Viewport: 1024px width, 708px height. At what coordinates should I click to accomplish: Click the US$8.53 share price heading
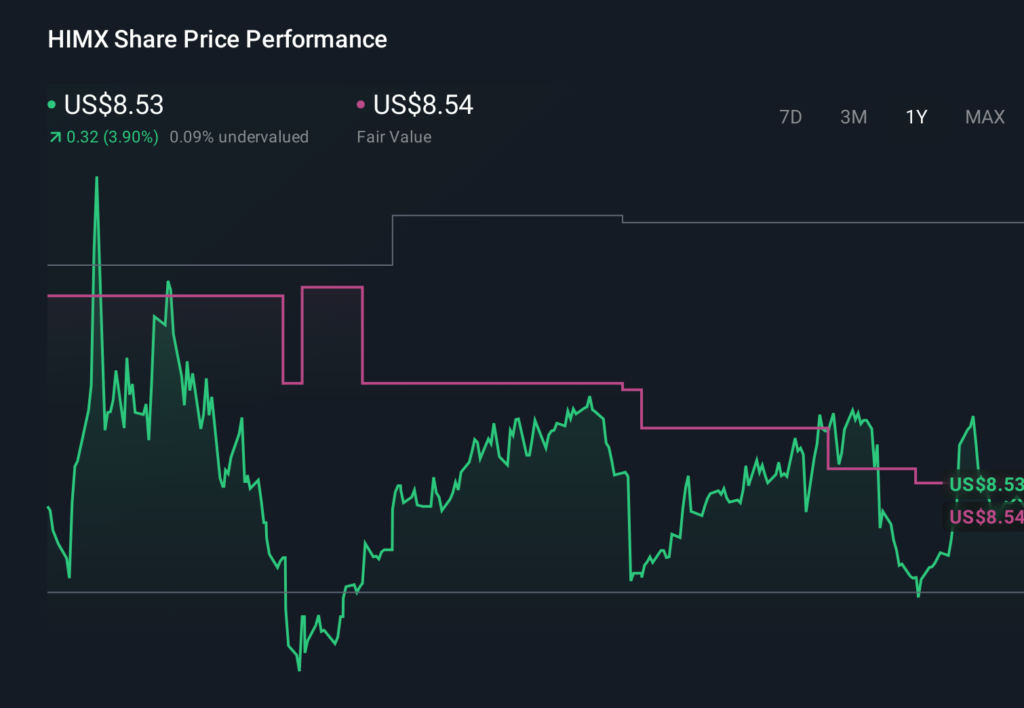tap(113, 105)
